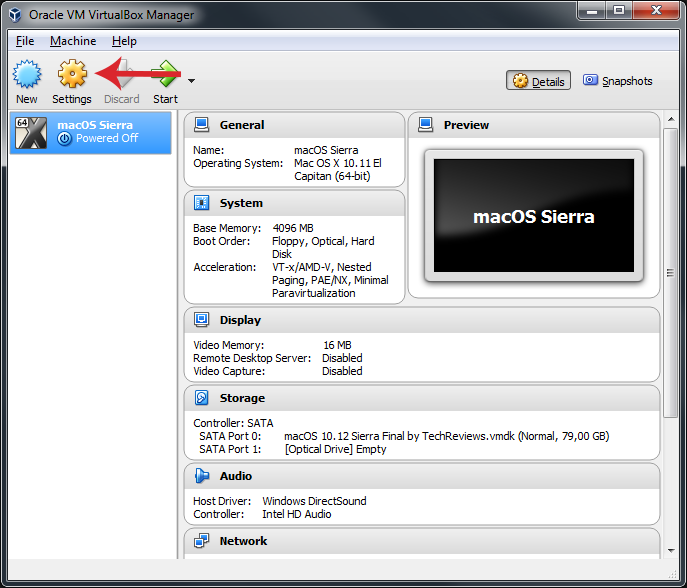Click the Remote Desktop Server Disabled value
This screenshot has height=588, width=687.
click(x=342, y=358)
